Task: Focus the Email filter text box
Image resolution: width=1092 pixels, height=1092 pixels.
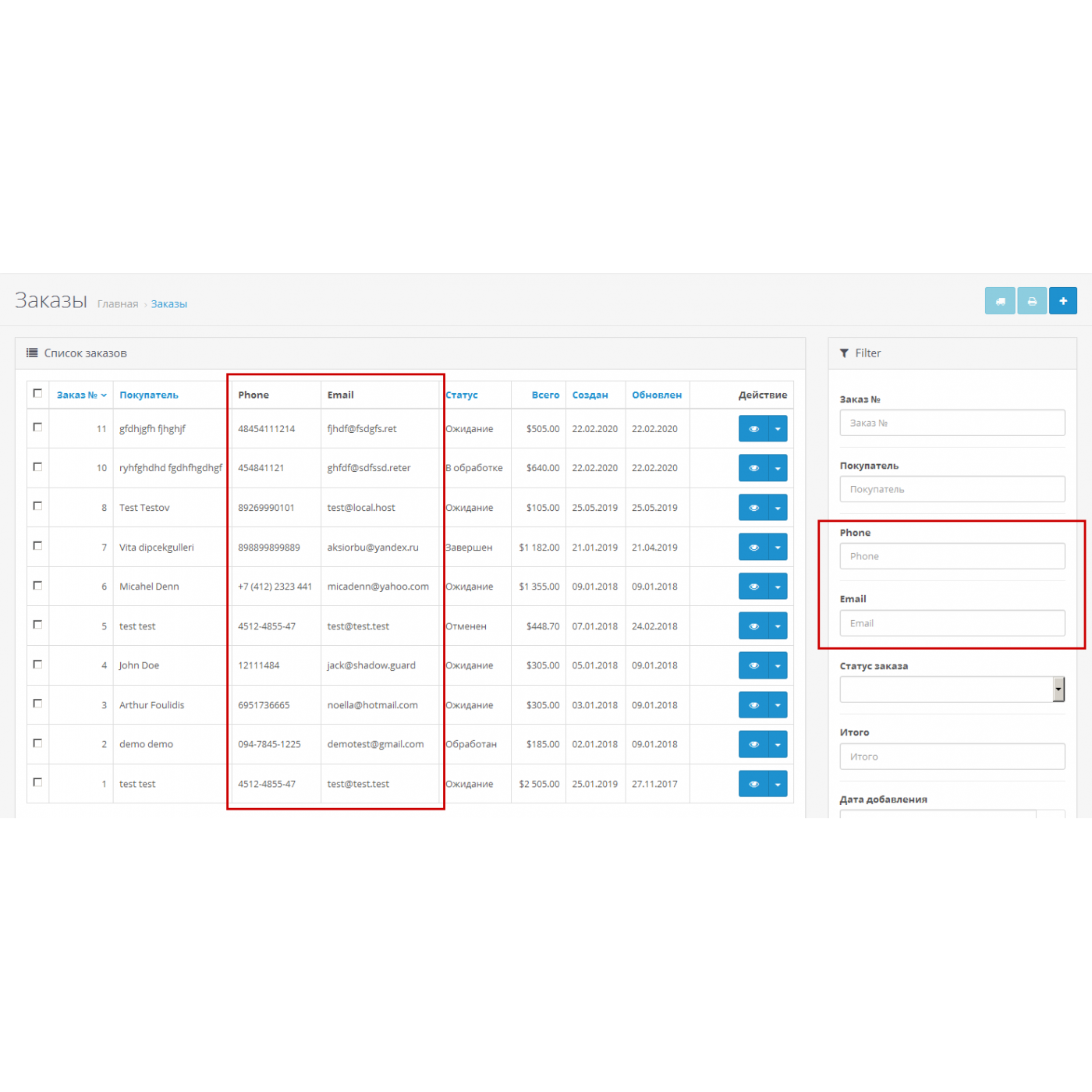Action: [952, 623]
